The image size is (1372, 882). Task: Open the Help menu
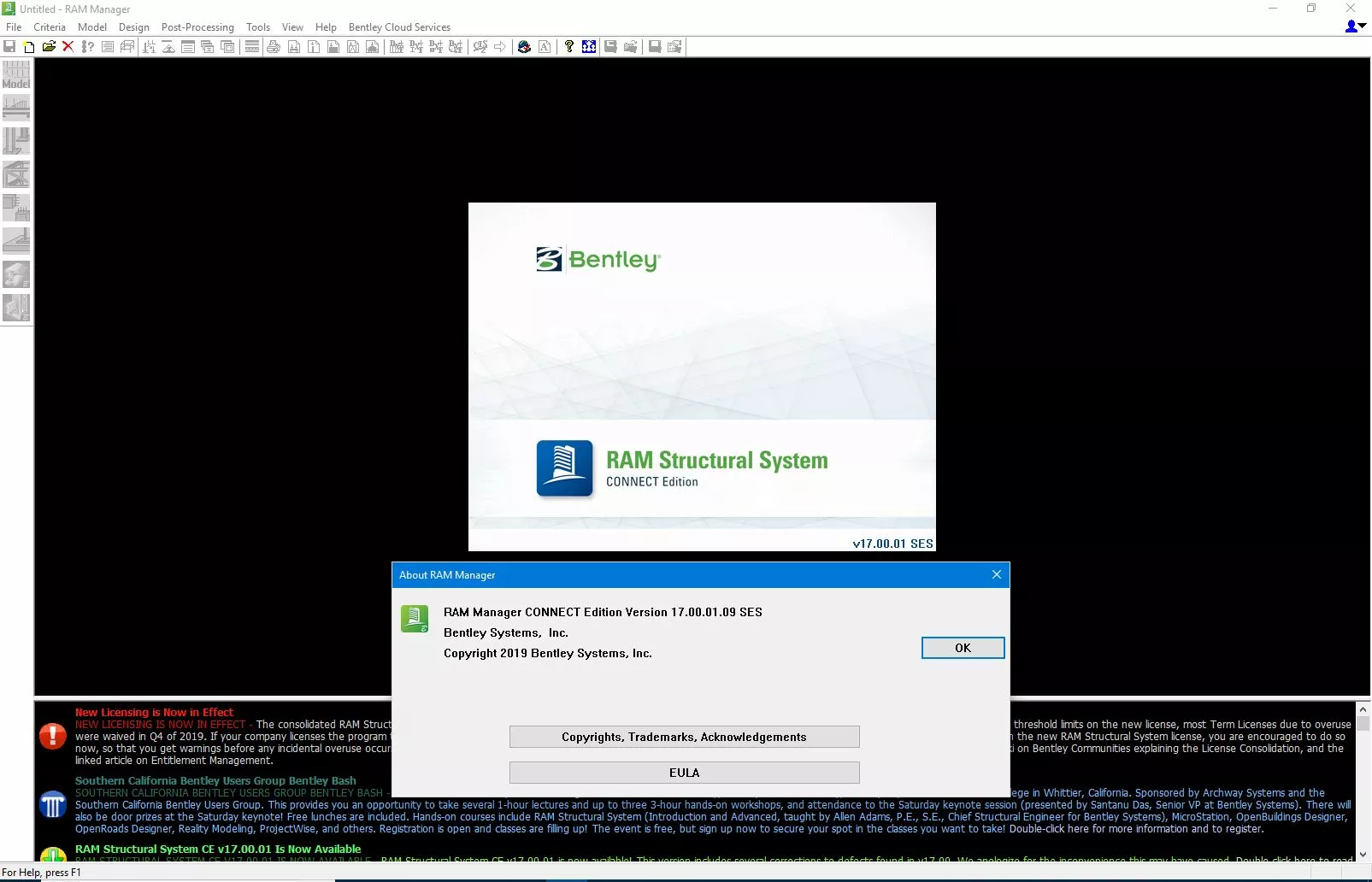coord(326,27)
